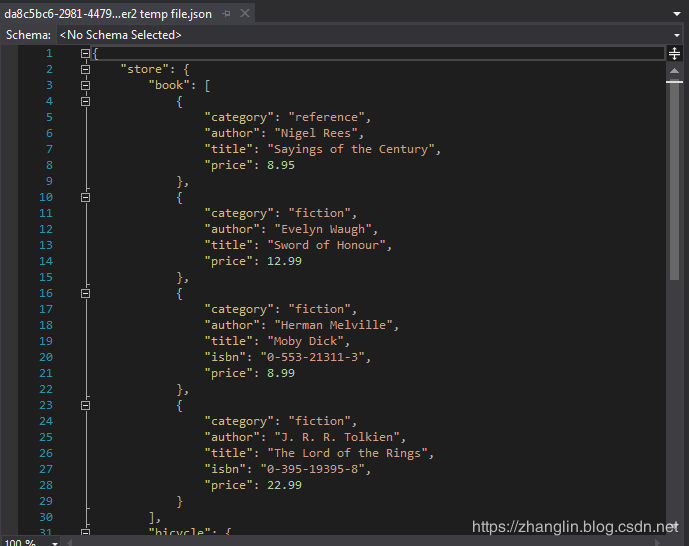The image size is (689, 546).
Task: Collapse the book object on line 23
Action: tap(85, 405)
